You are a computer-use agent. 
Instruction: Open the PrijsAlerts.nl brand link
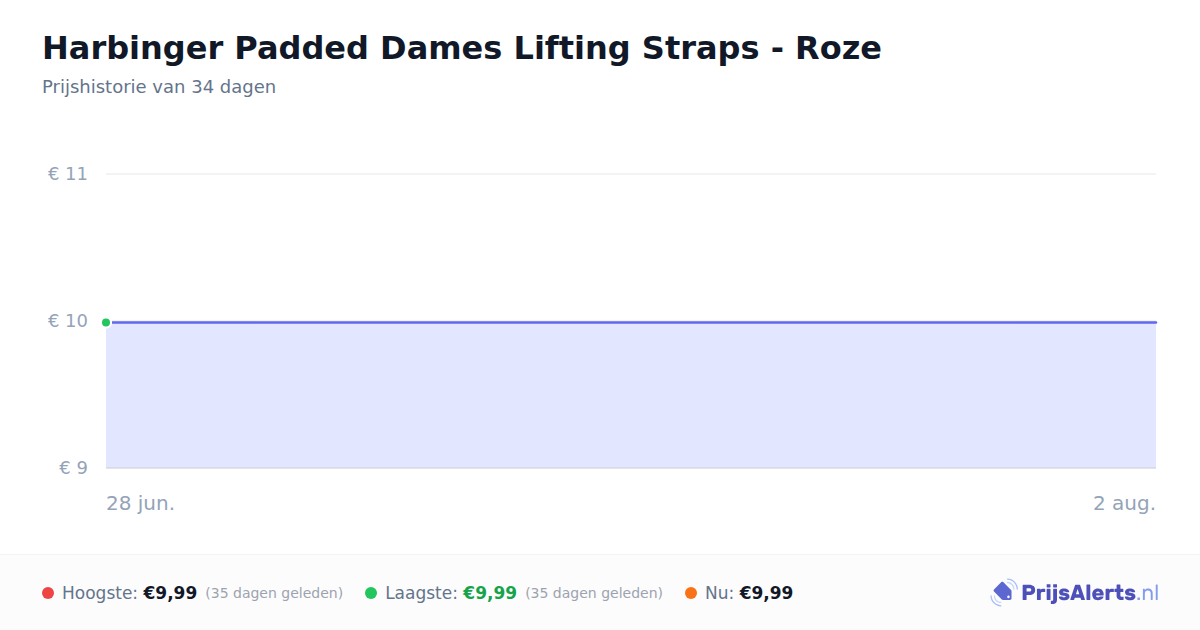pos(1074,593)
